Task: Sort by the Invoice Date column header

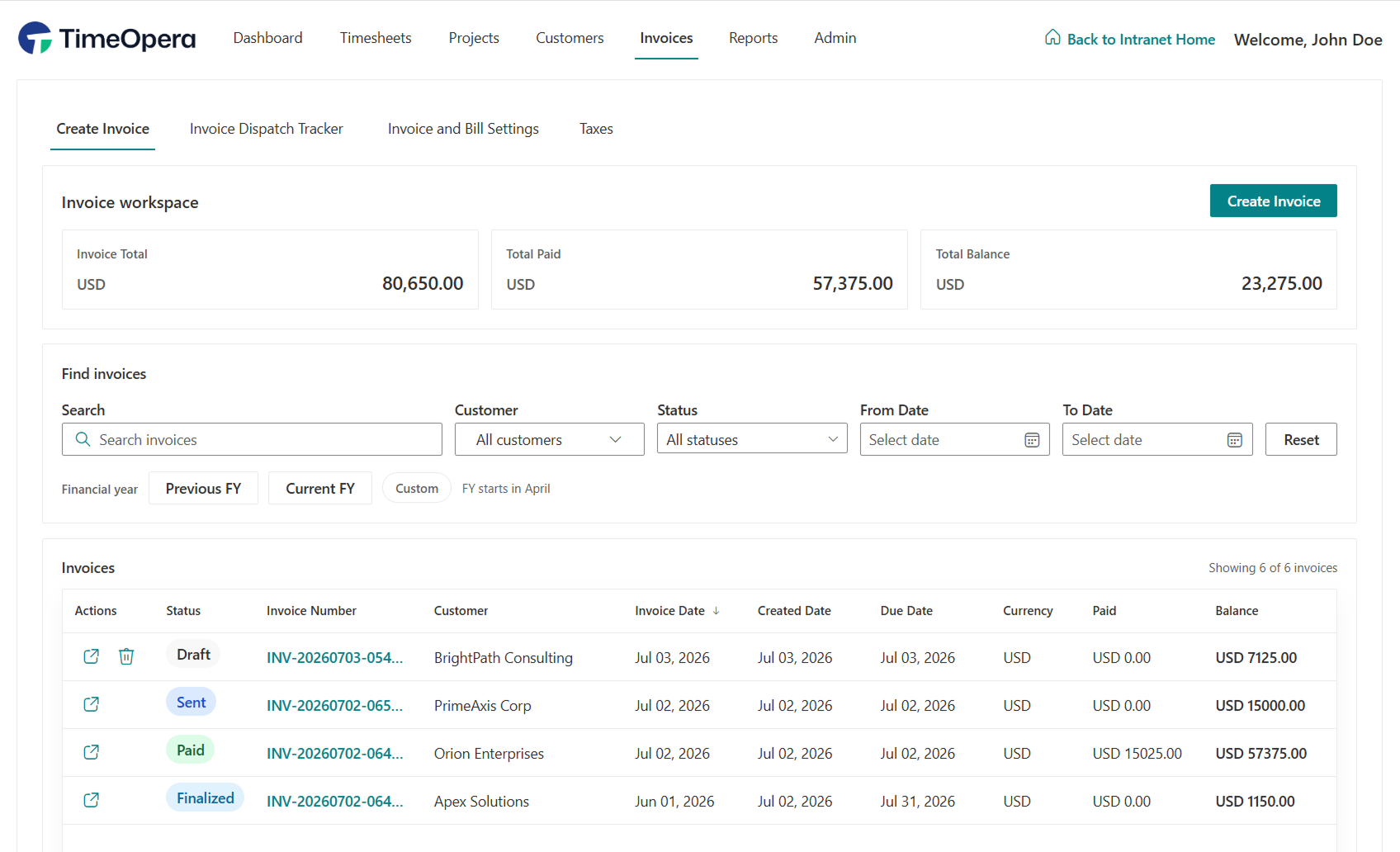Action: (x=669, y=611)
